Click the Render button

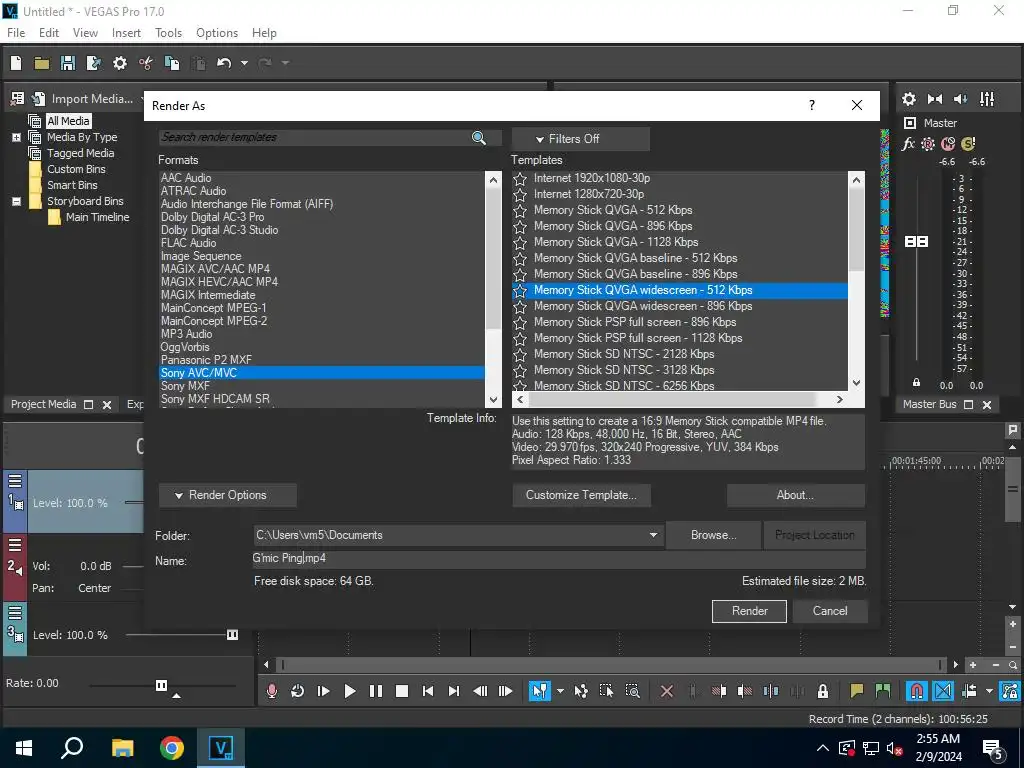click(749, 611)
